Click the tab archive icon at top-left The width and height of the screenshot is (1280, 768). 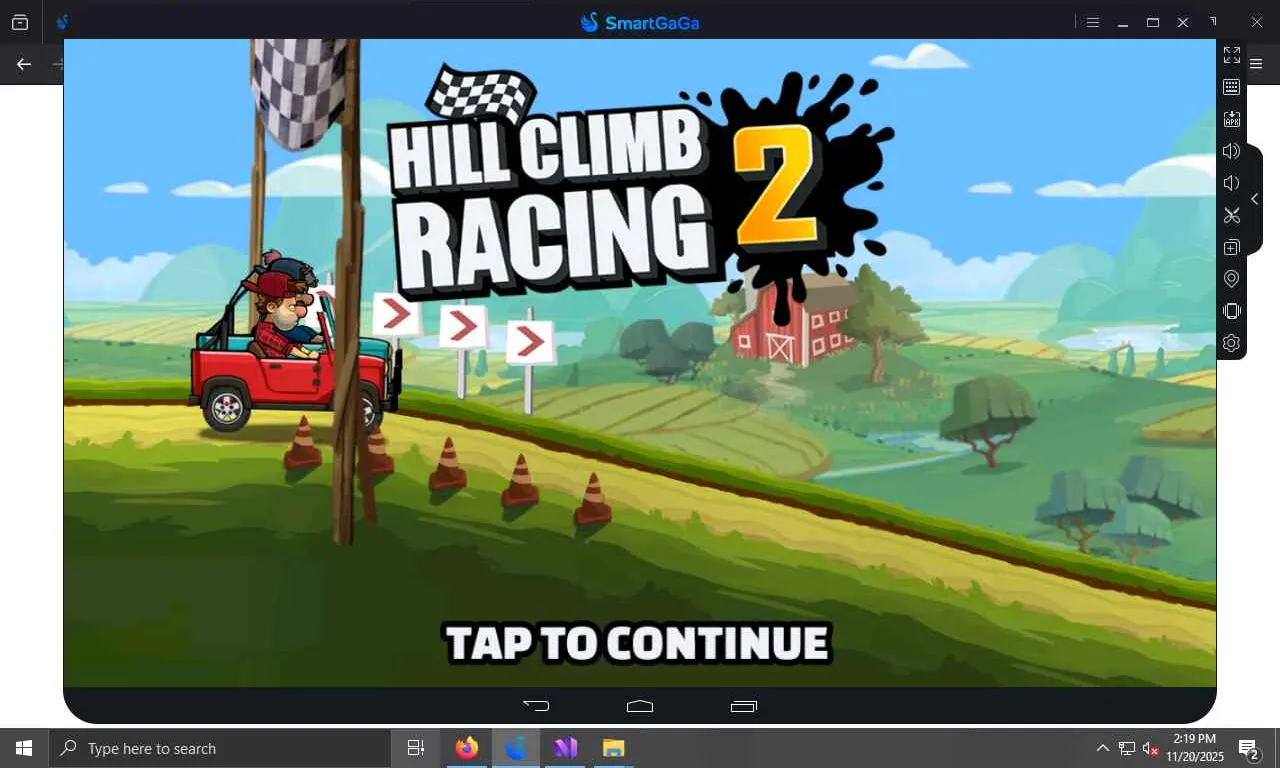point(20,22)
